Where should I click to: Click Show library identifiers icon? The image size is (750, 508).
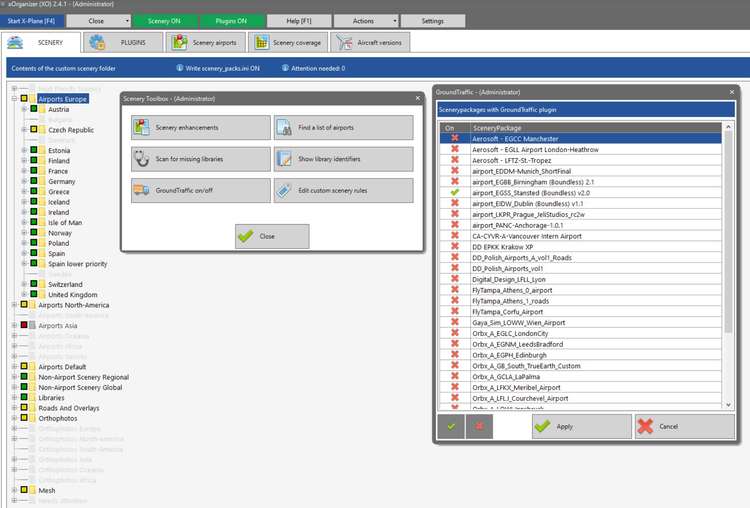point(284,159)
